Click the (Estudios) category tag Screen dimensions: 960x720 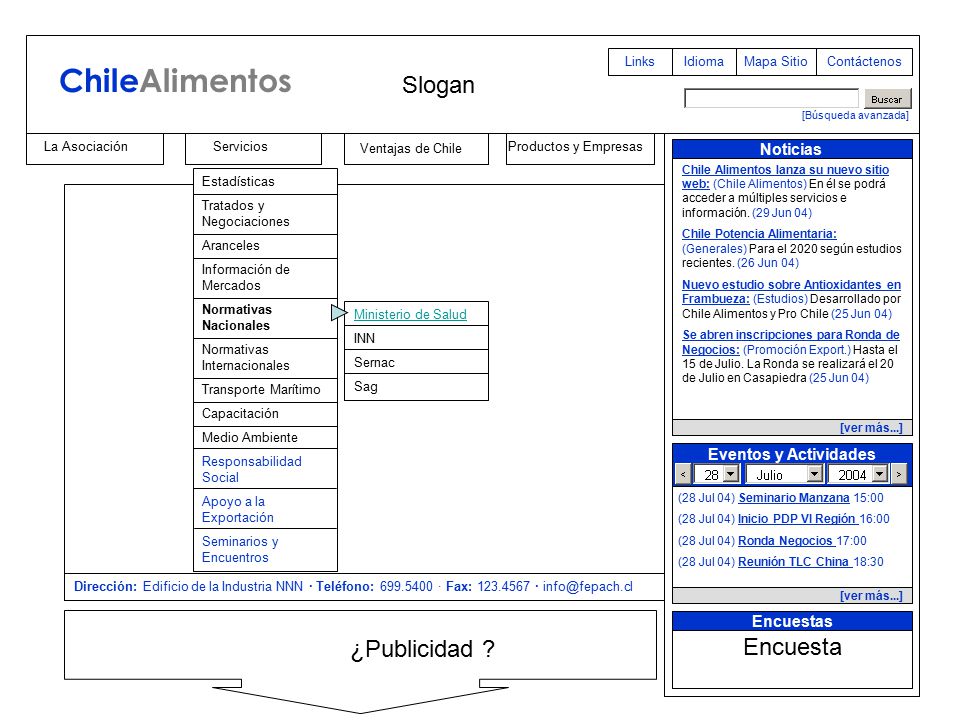pos(781,299)
